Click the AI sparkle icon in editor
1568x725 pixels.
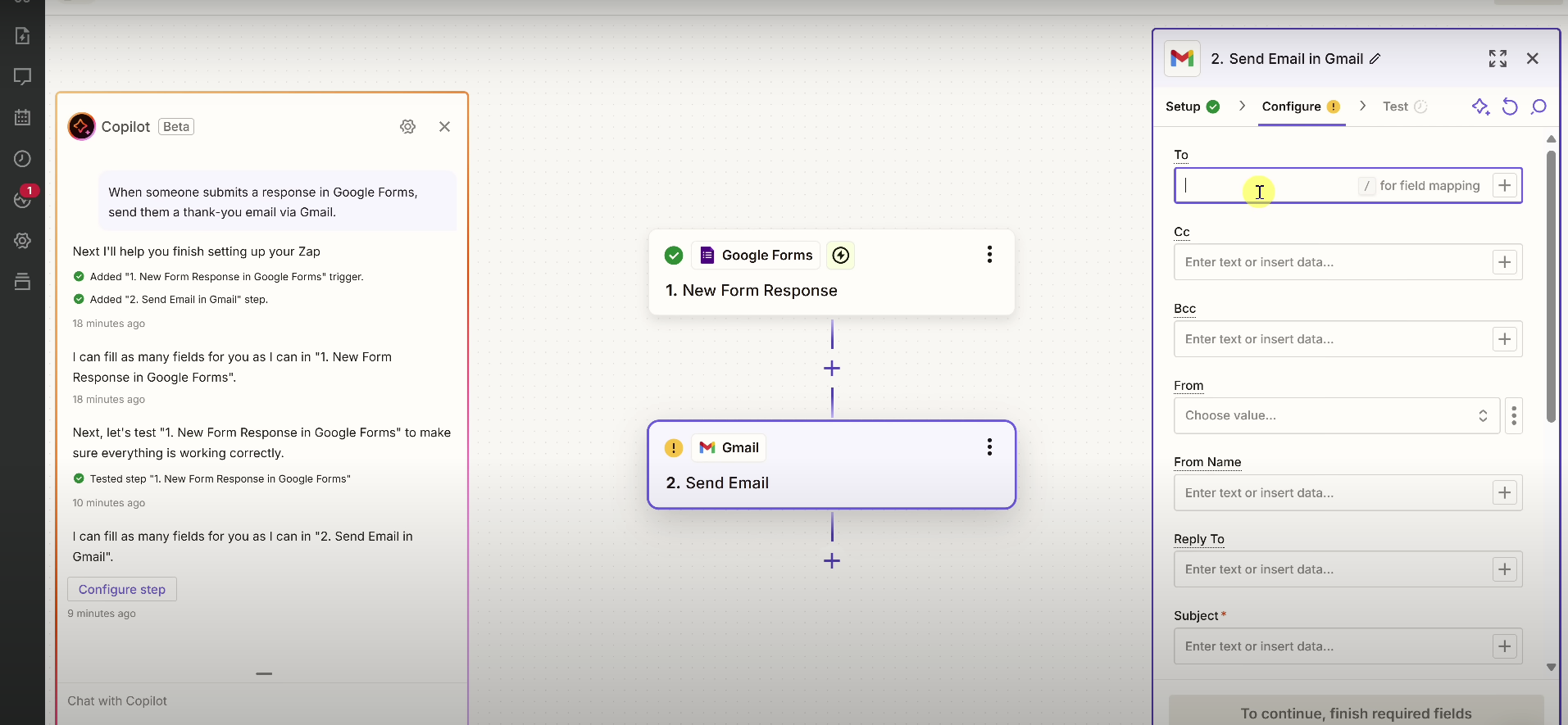pos(1480,106)
